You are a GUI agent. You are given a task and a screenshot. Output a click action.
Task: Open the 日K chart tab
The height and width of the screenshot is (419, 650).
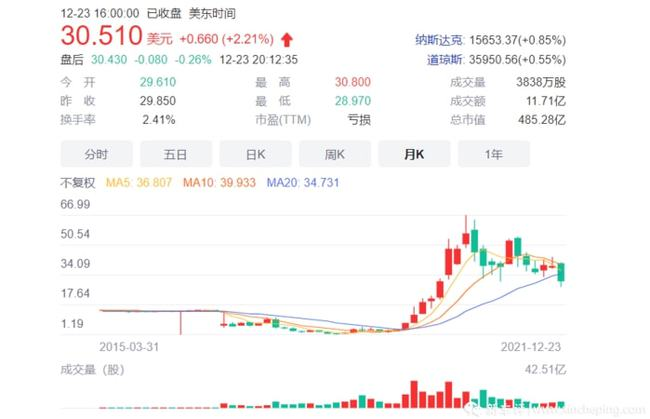tap(255, 154)
